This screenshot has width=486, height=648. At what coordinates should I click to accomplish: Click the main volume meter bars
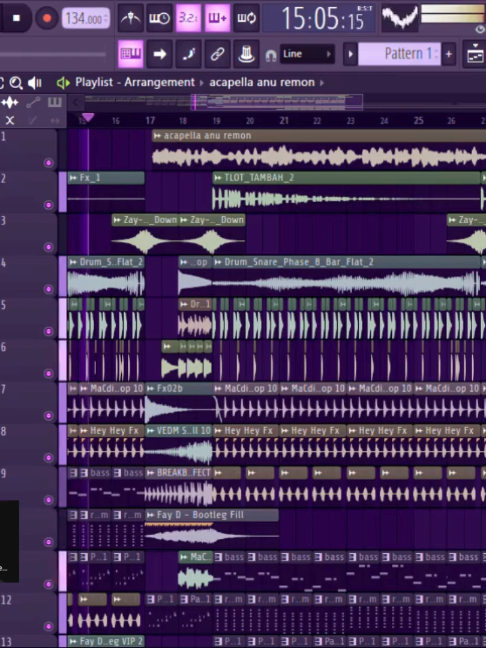(x=453, y=14)
